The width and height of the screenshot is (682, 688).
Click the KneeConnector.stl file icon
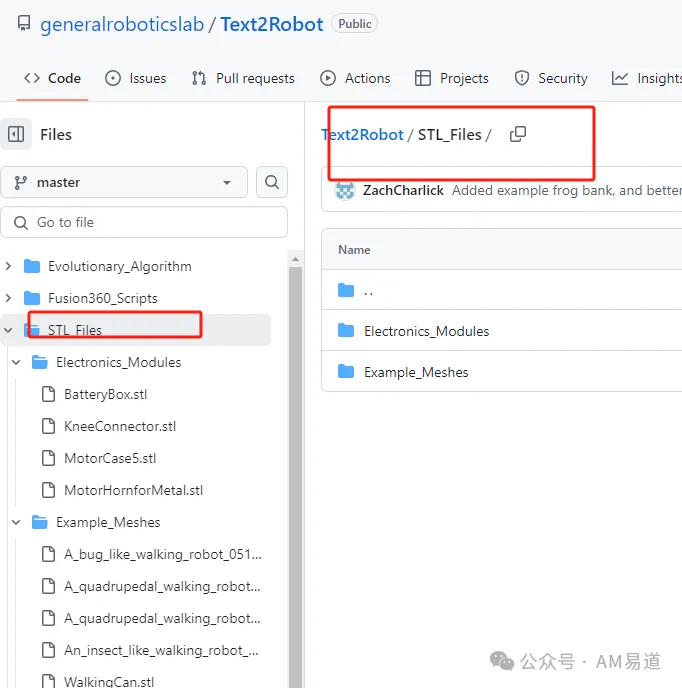click(48, 426)
